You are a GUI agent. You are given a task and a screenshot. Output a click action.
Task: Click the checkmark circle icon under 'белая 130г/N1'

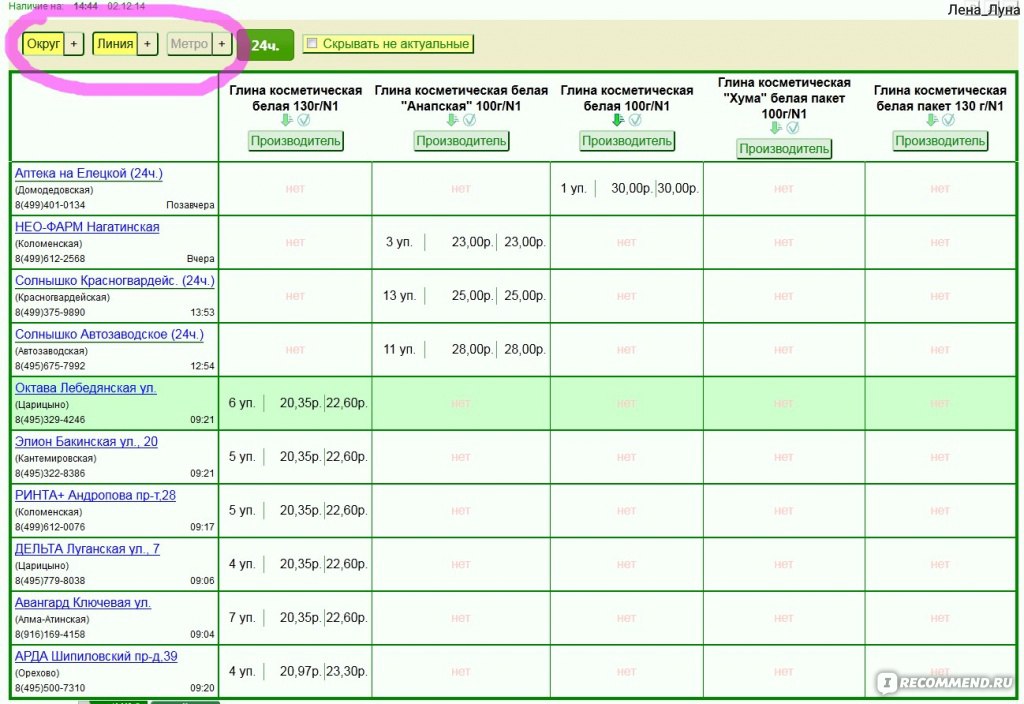pos(304,120)
